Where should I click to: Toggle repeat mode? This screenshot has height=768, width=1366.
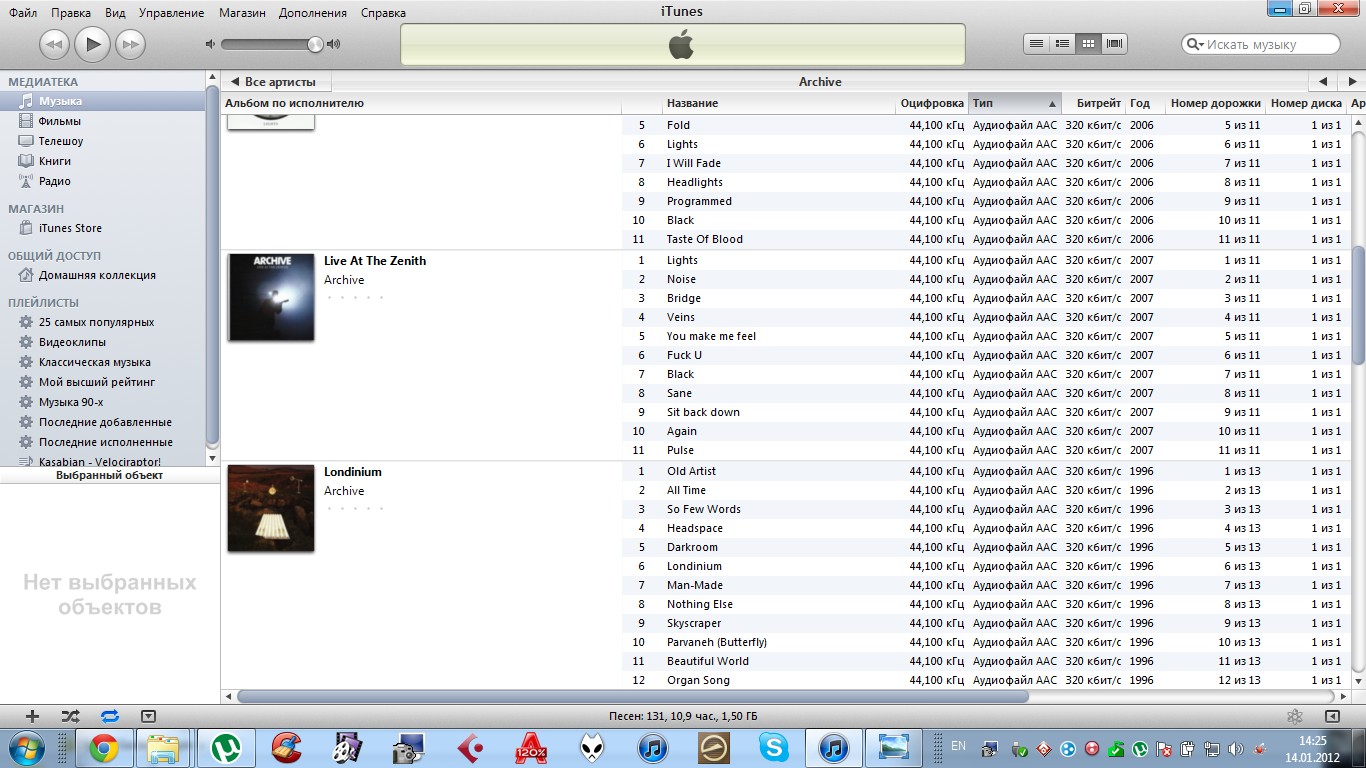coord(110,716)
